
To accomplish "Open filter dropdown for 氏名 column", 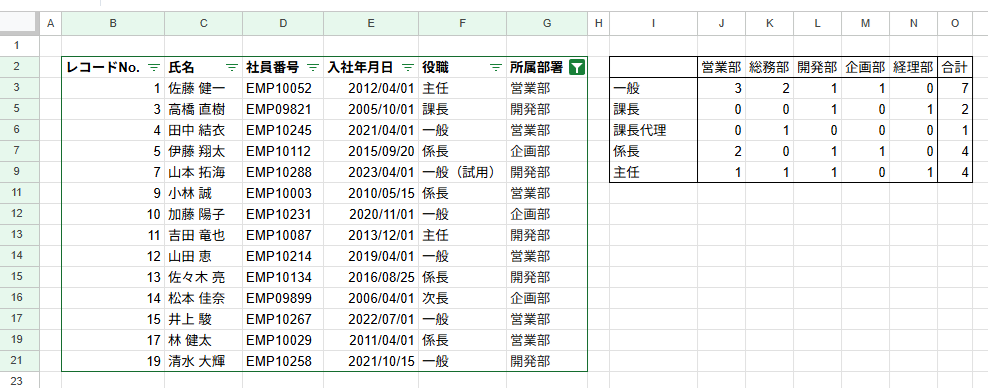I will (x=232, y=67).
